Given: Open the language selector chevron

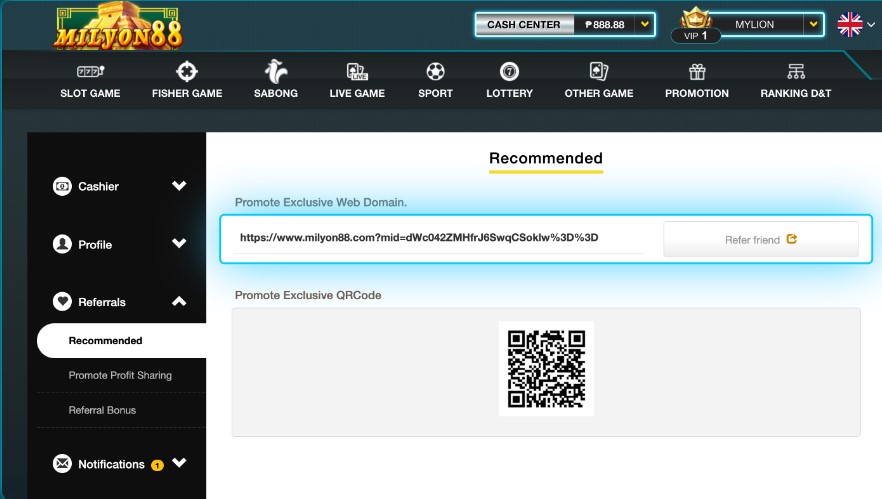Looking at the screenshot, I should [871, 25].
